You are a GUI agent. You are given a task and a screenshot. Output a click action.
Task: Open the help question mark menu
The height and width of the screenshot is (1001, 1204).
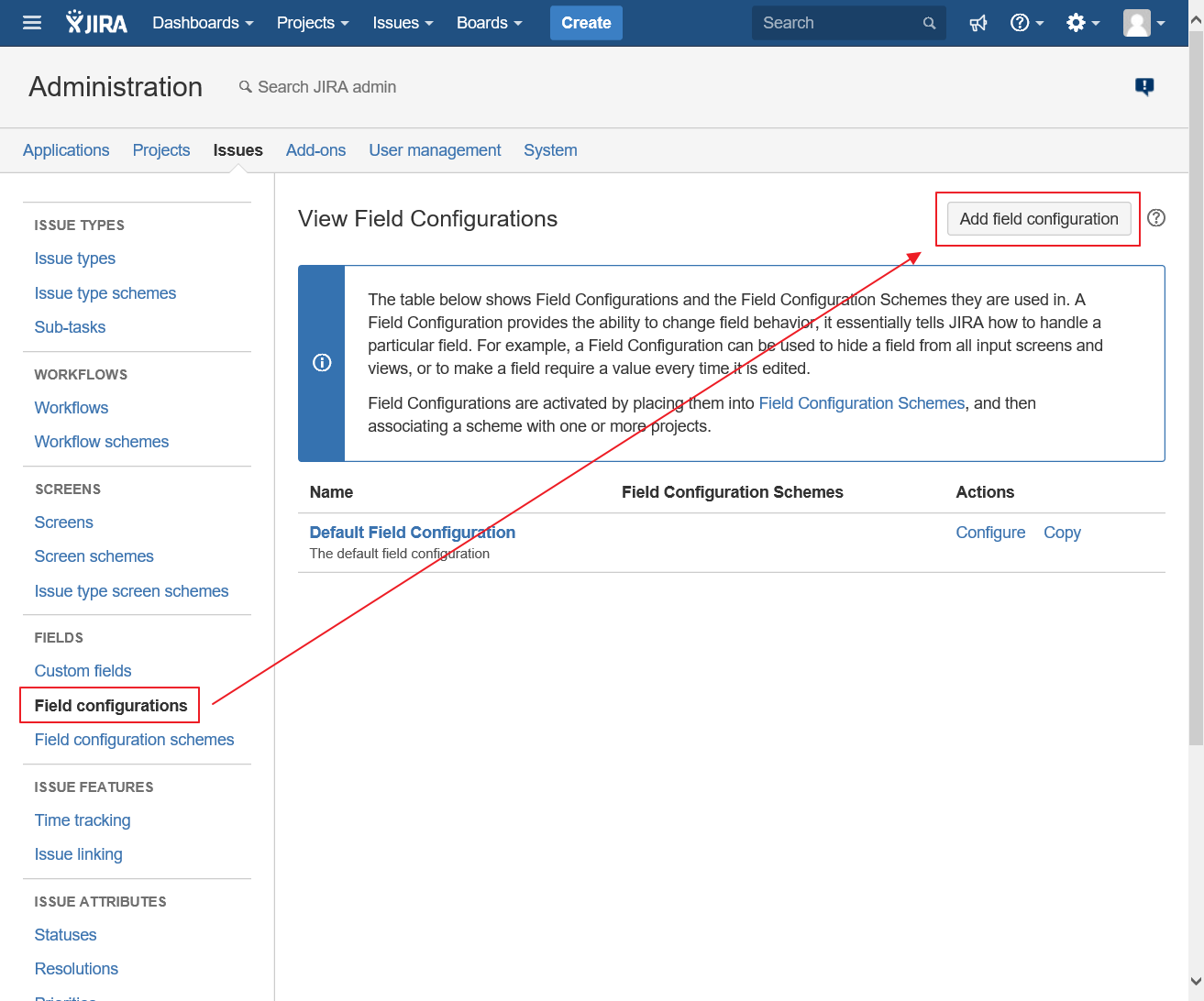(x=1027, y=23)
